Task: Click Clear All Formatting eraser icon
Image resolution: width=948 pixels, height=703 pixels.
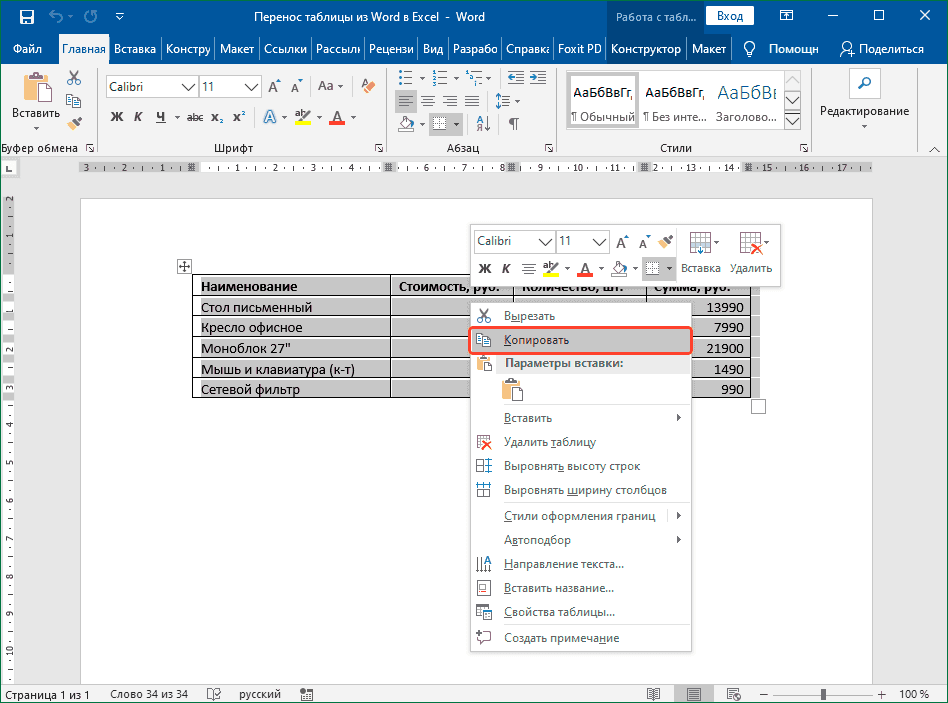Action: (368, 87)
